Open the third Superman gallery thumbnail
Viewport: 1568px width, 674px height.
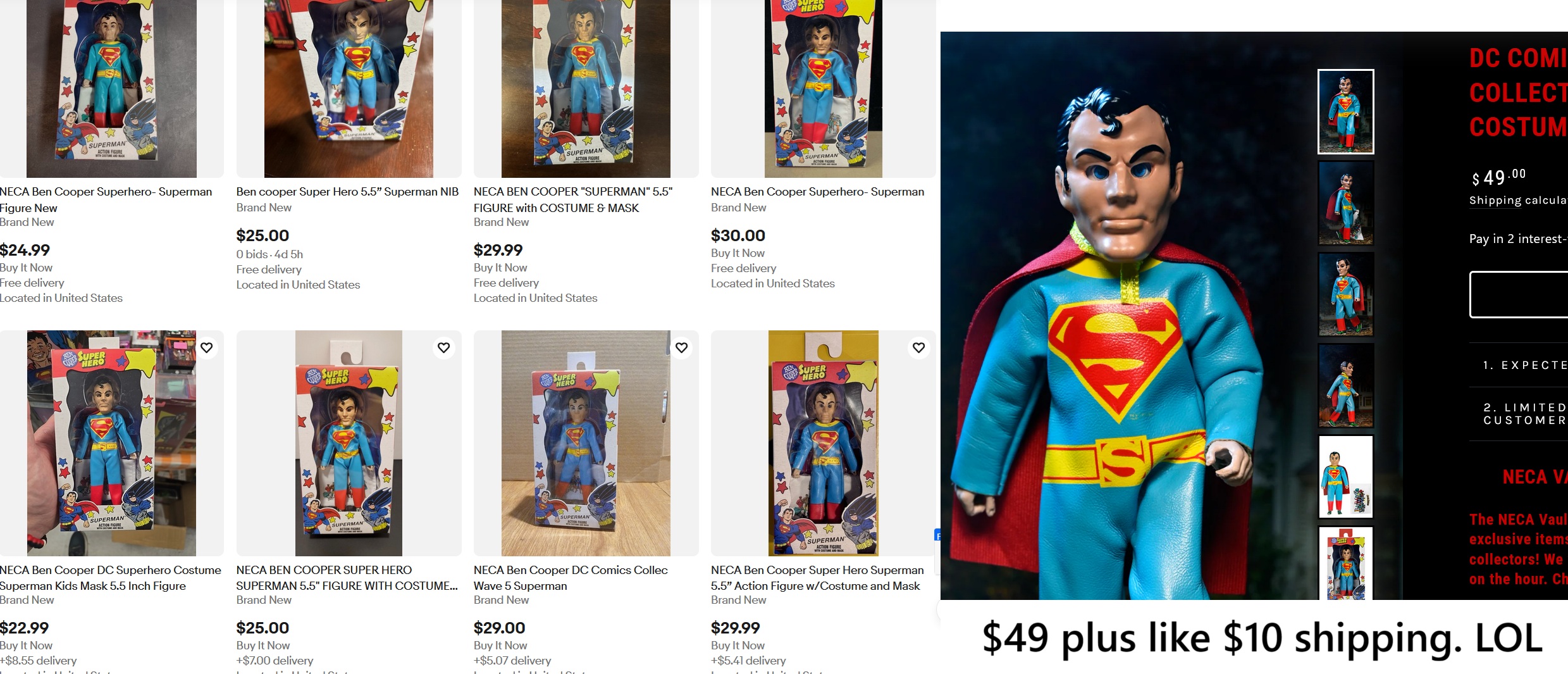click(1345, 294)
